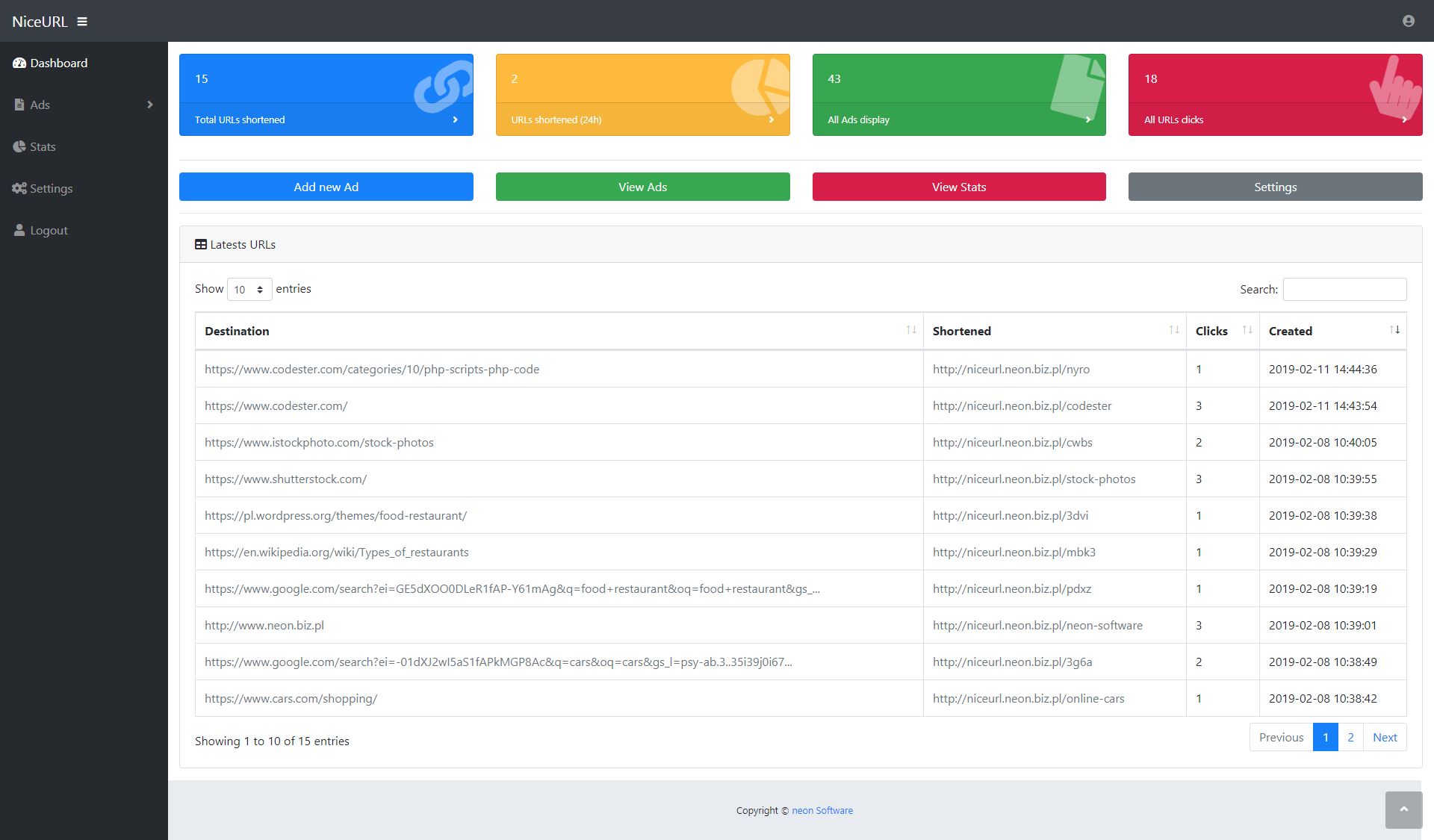Click the Add new Ad button
Image resolution: width=1434 pixels, height=840 pixels.
[326, 187]
